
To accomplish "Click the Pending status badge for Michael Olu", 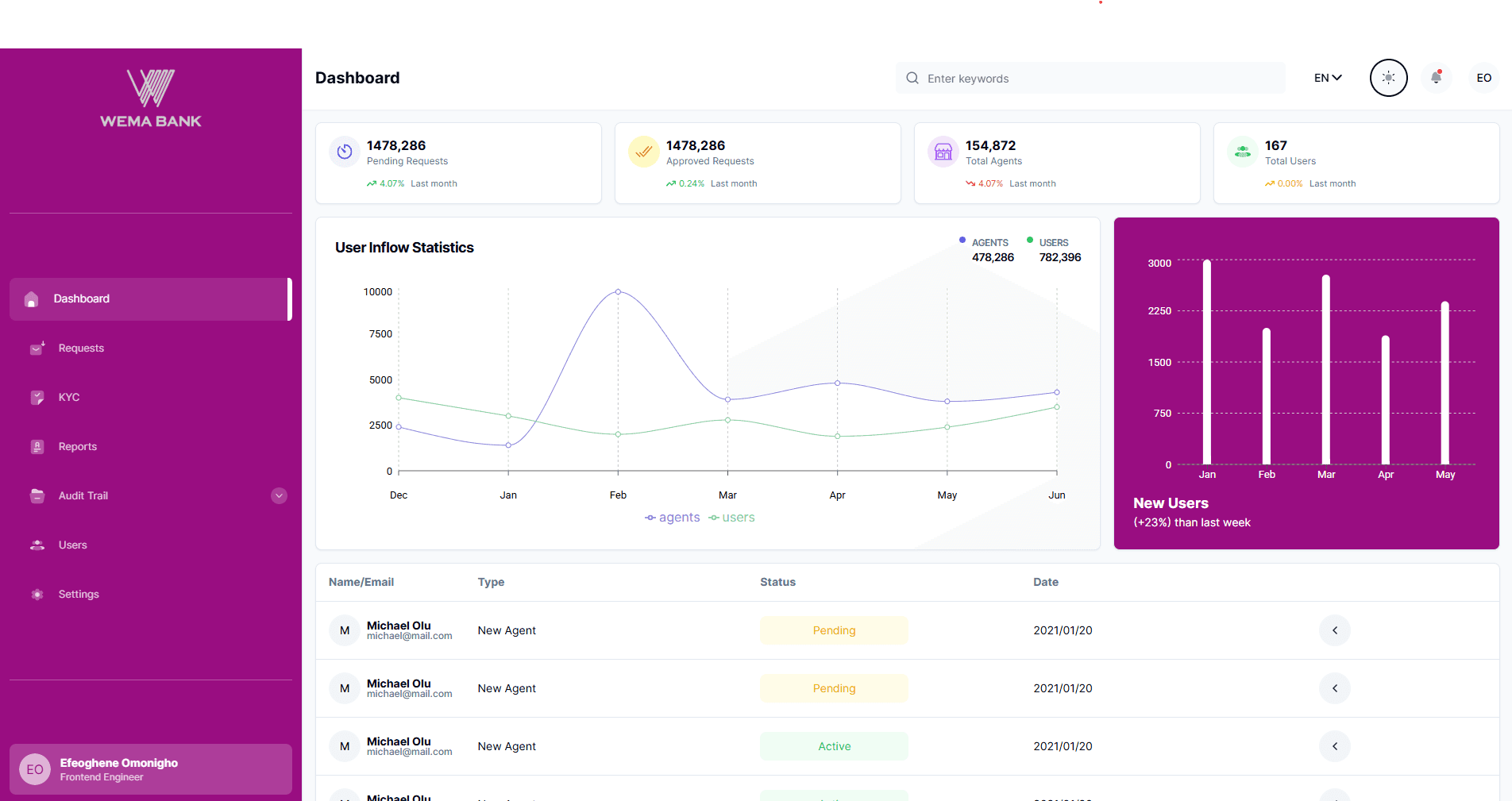I will coord(834,630).
